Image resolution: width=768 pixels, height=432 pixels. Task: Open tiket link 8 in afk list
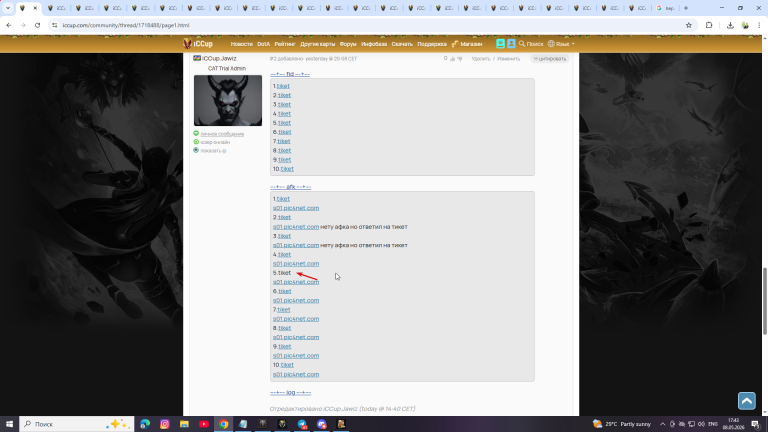[x=284, y=328]
